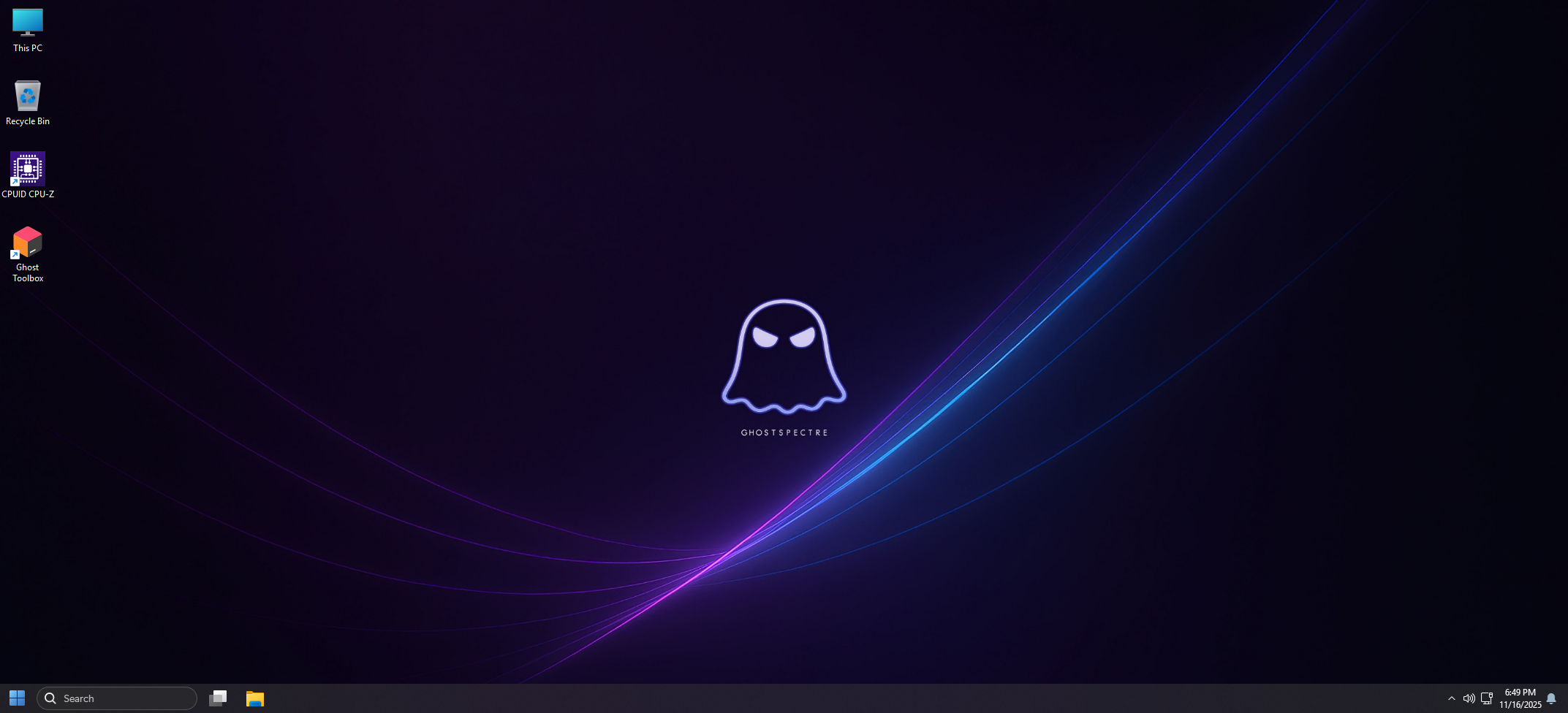This screenshot has width=1568, height=713.
Task: Click the "Ghost Toolbox" text label
Action: click(28, 272)
